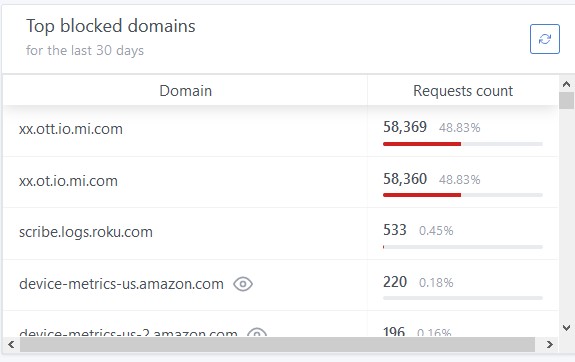Click the horizontal scrollbar thumb
The height and width of the screenshot is (362, 575).
[277, 345]
